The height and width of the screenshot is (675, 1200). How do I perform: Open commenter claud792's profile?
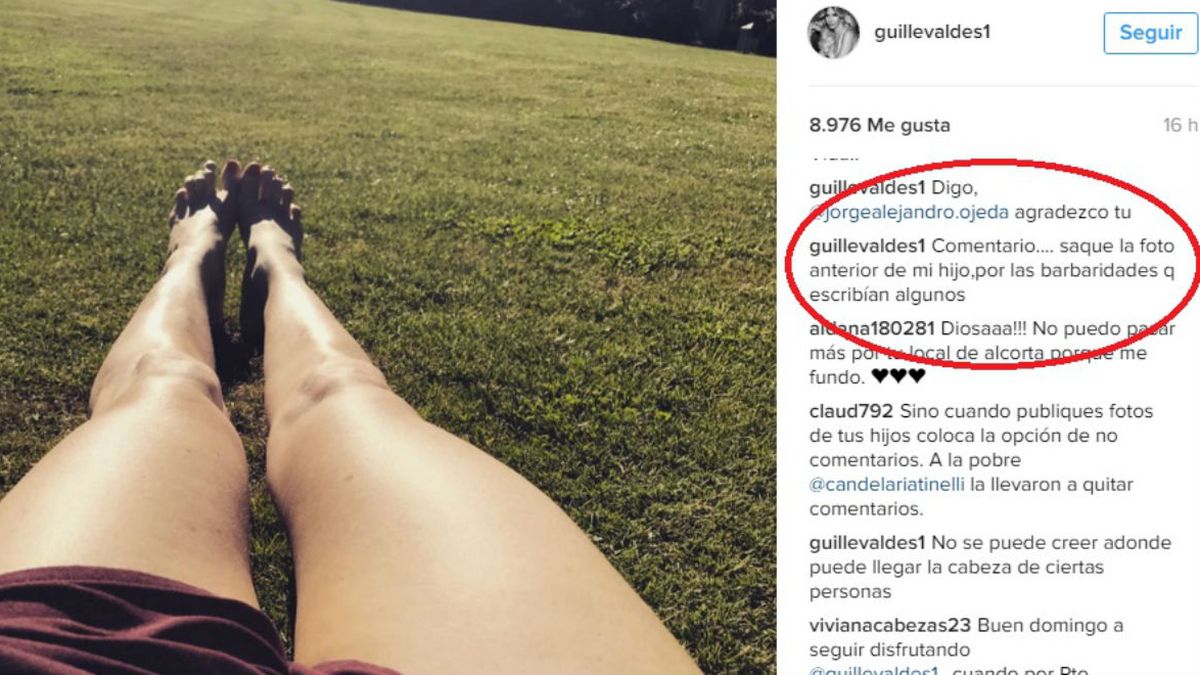pos(850,411)
